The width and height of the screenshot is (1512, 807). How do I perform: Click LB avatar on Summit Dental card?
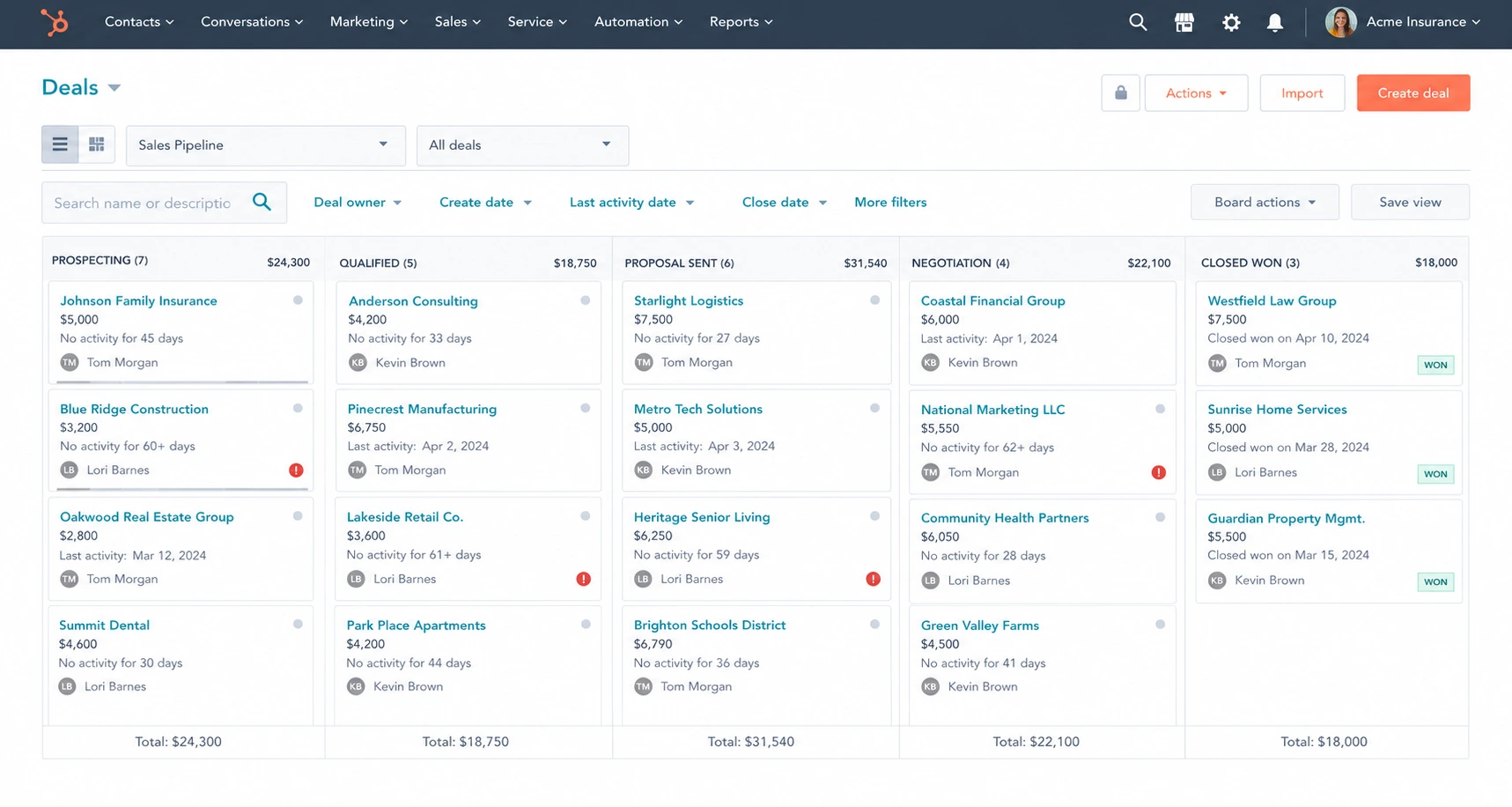pos(68,686)
